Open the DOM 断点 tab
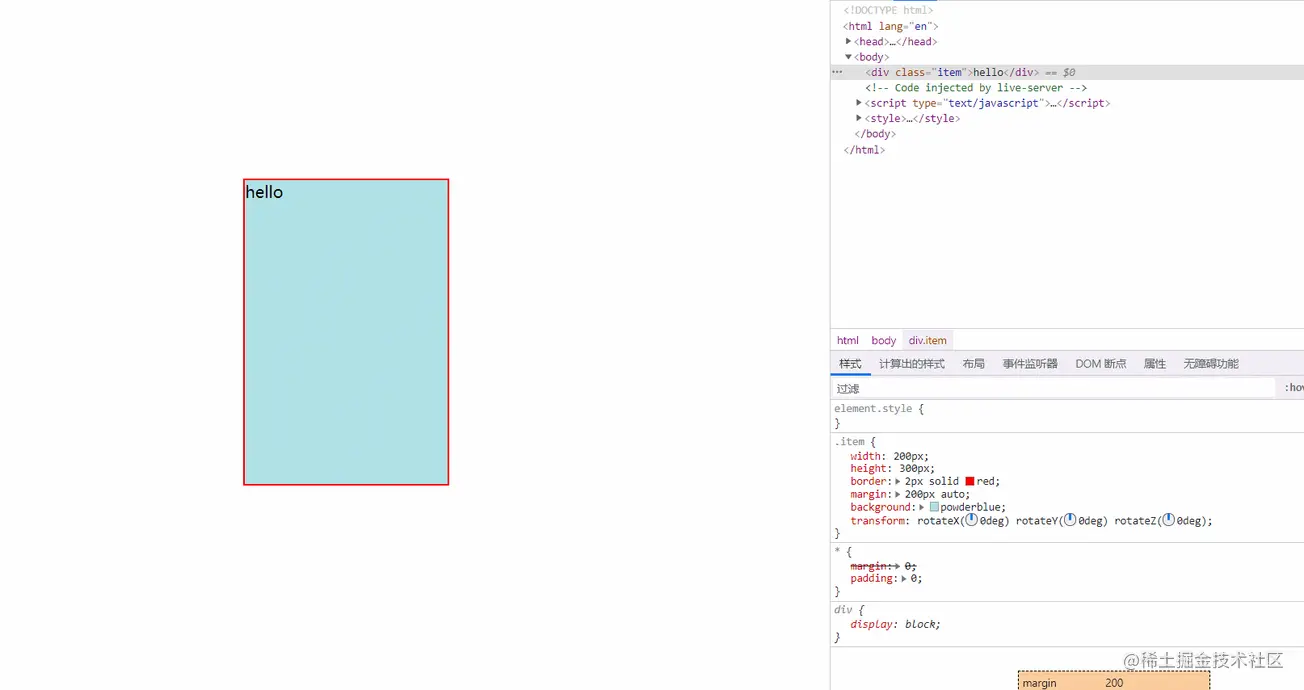 coord(1101,364)
